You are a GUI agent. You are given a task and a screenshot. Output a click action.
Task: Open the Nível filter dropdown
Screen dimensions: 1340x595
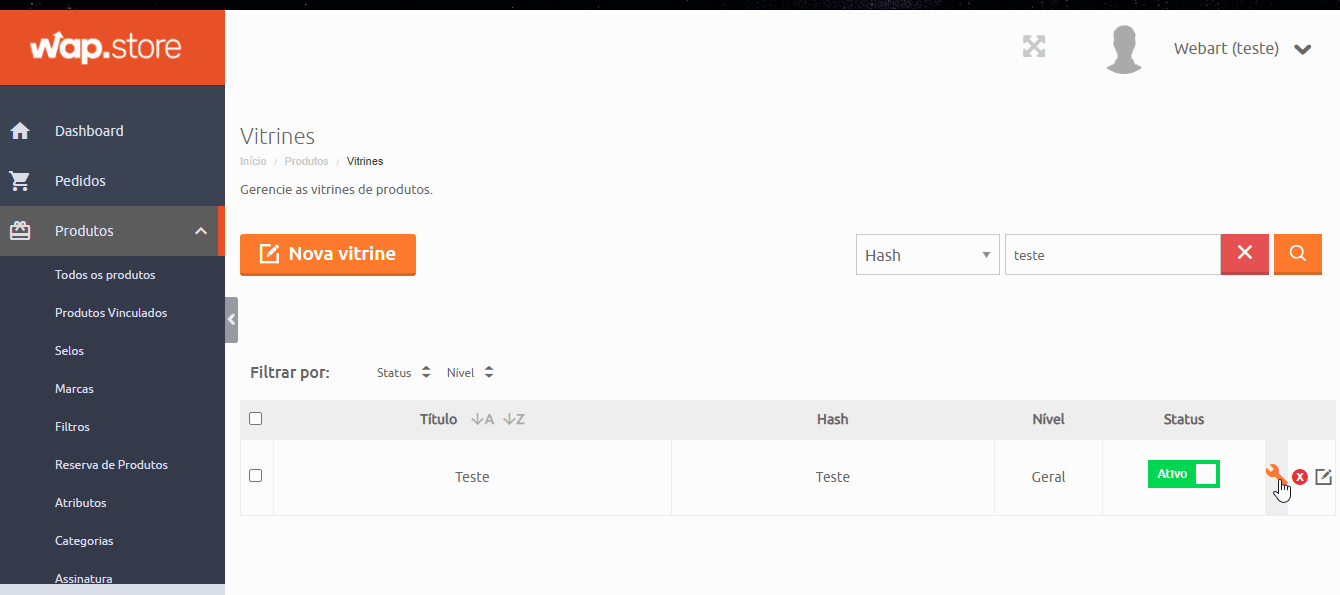470,372
